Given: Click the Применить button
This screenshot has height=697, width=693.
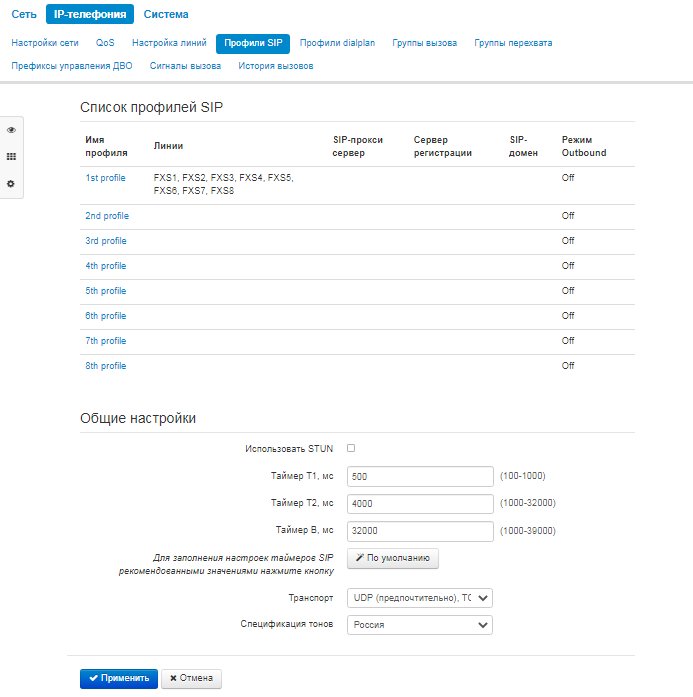Looking at the screenshot, I should pos(119,678).
